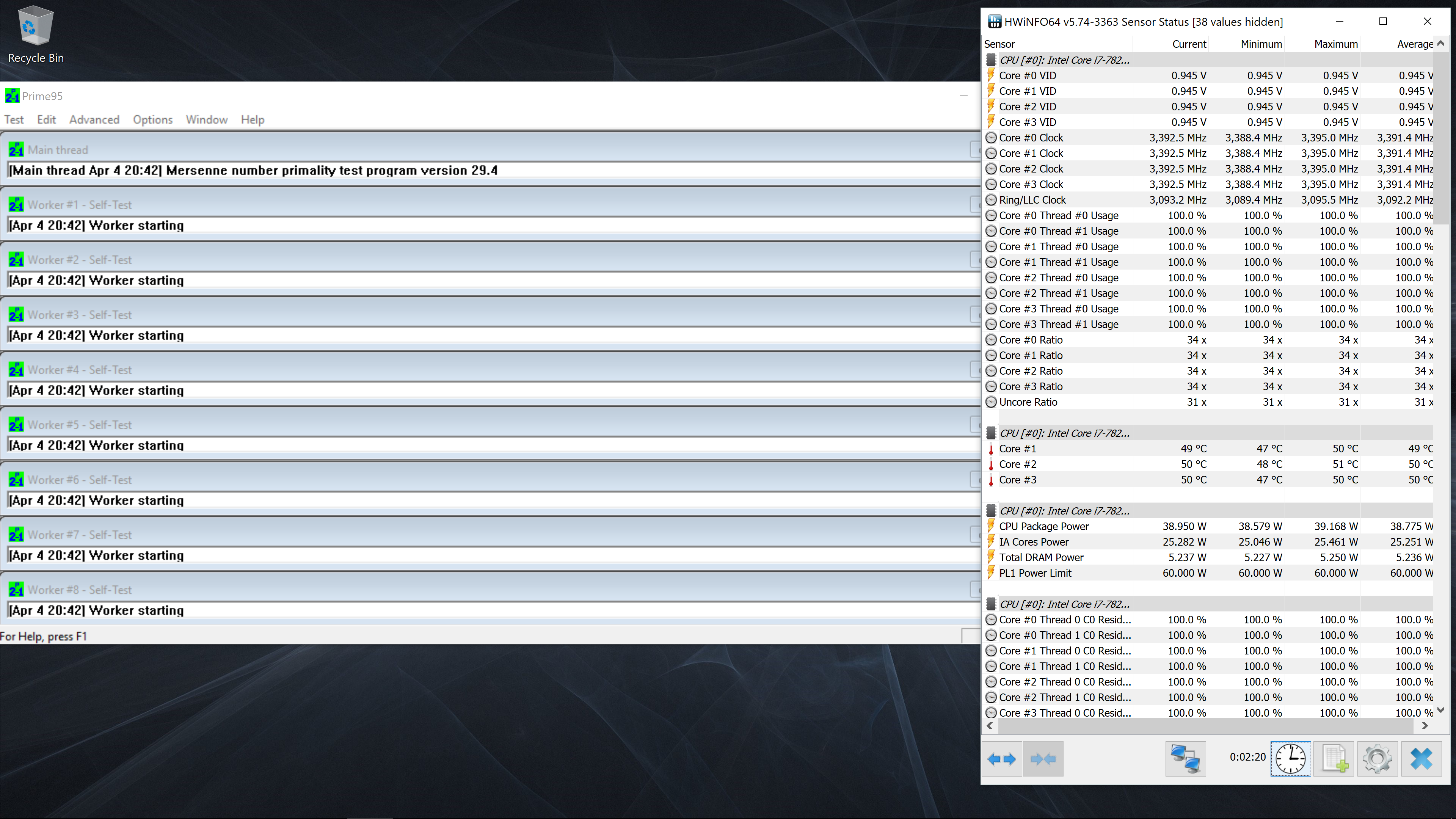The image size is (1456, 819).
Task: Click scroll down arrow in HWiNFO sensor list
Action: pyautogui.click(x=1441, y=710)
